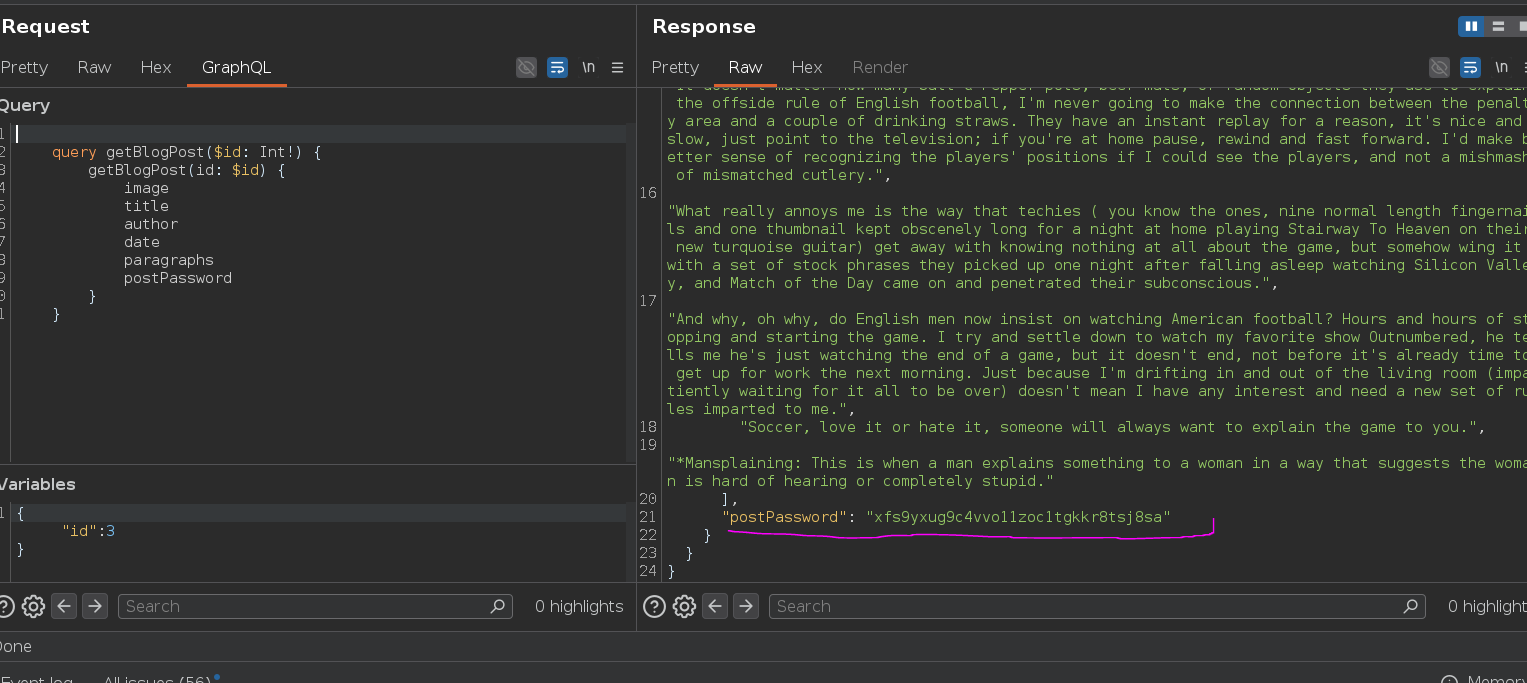The width and height of the screenshot is (1527, 683).
Task: Select side-by-side request/response layout
Action: tap(1470, 27)
